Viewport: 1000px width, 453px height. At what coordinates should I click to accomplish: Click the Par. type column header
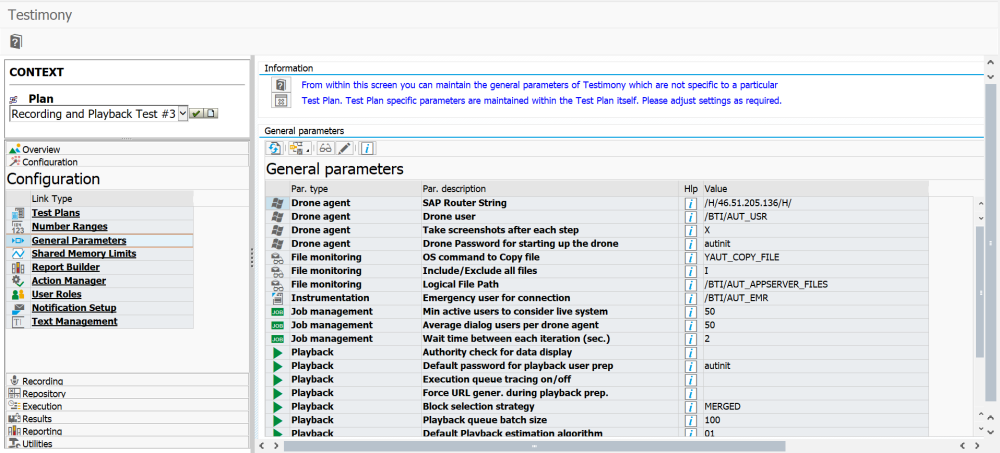[353, 189]
